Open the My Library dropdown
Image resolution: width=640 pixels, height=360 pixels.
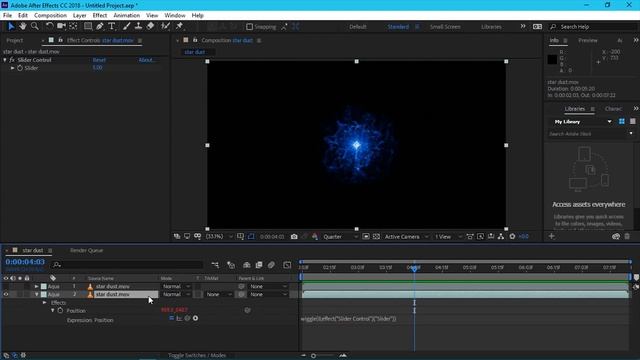click(582, 122)
